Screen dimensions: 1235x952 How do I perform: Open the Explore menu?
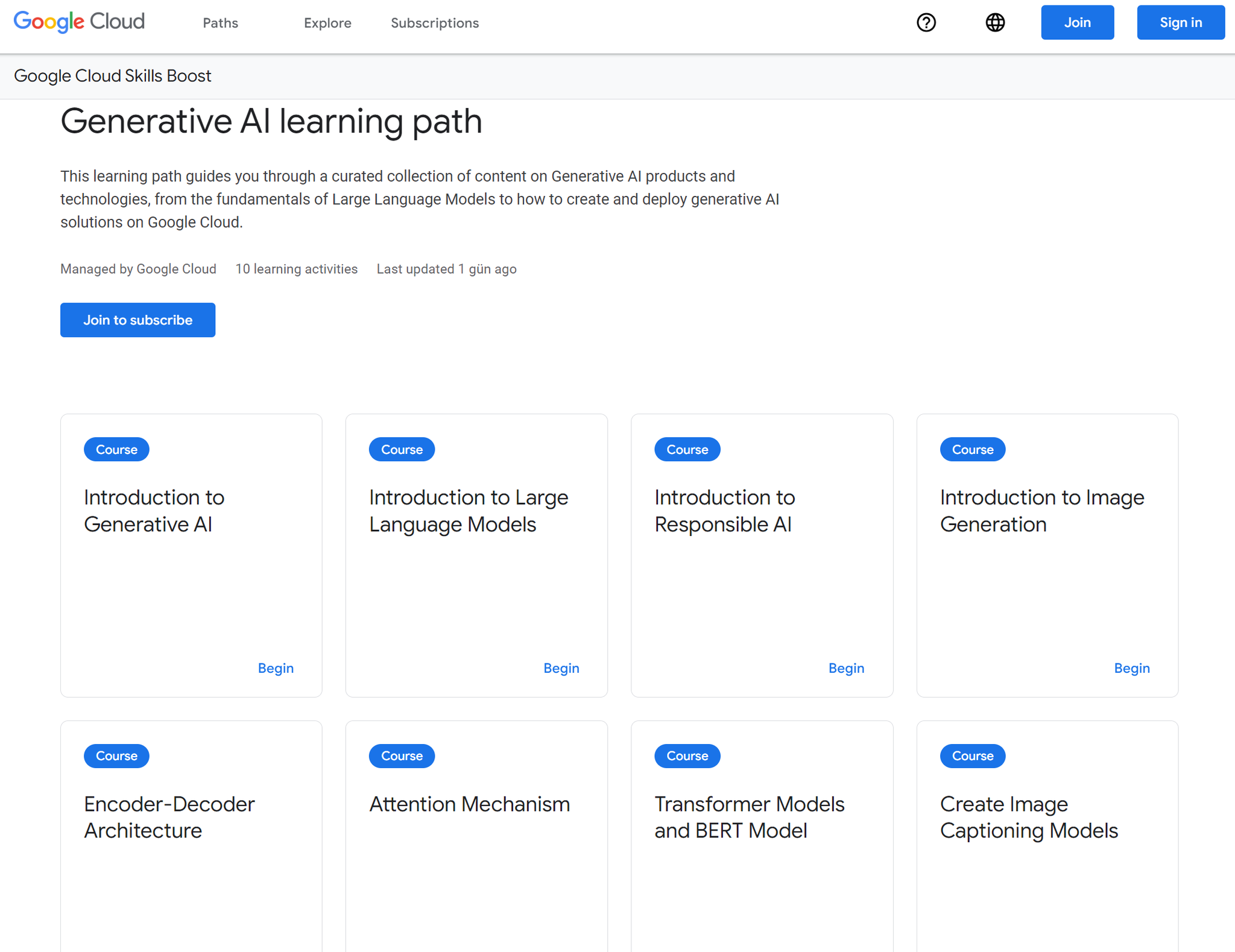[x=327, y=23]
